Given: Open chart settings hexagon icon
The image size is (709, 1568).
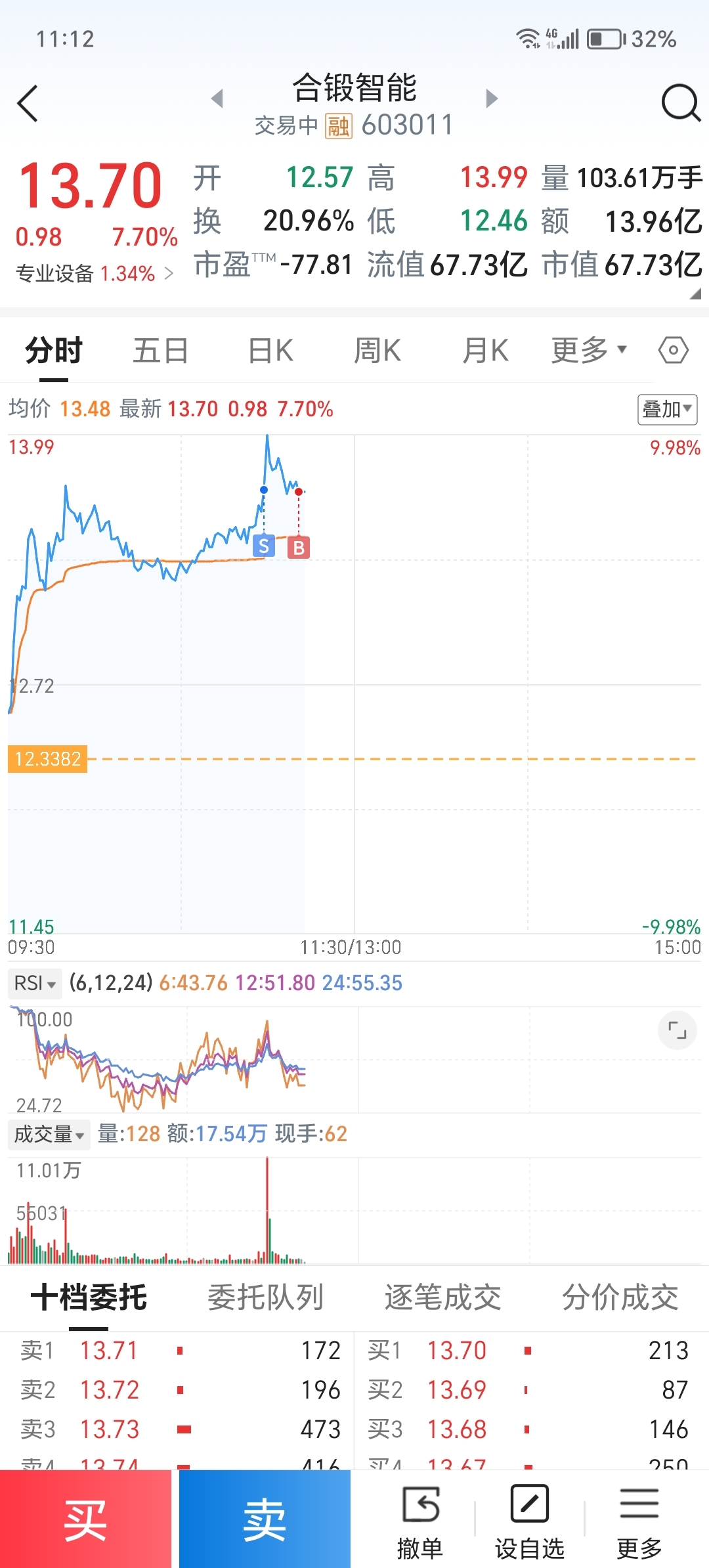Looking at the screenshot, I should pyautogui.click(x=674, y=350).
